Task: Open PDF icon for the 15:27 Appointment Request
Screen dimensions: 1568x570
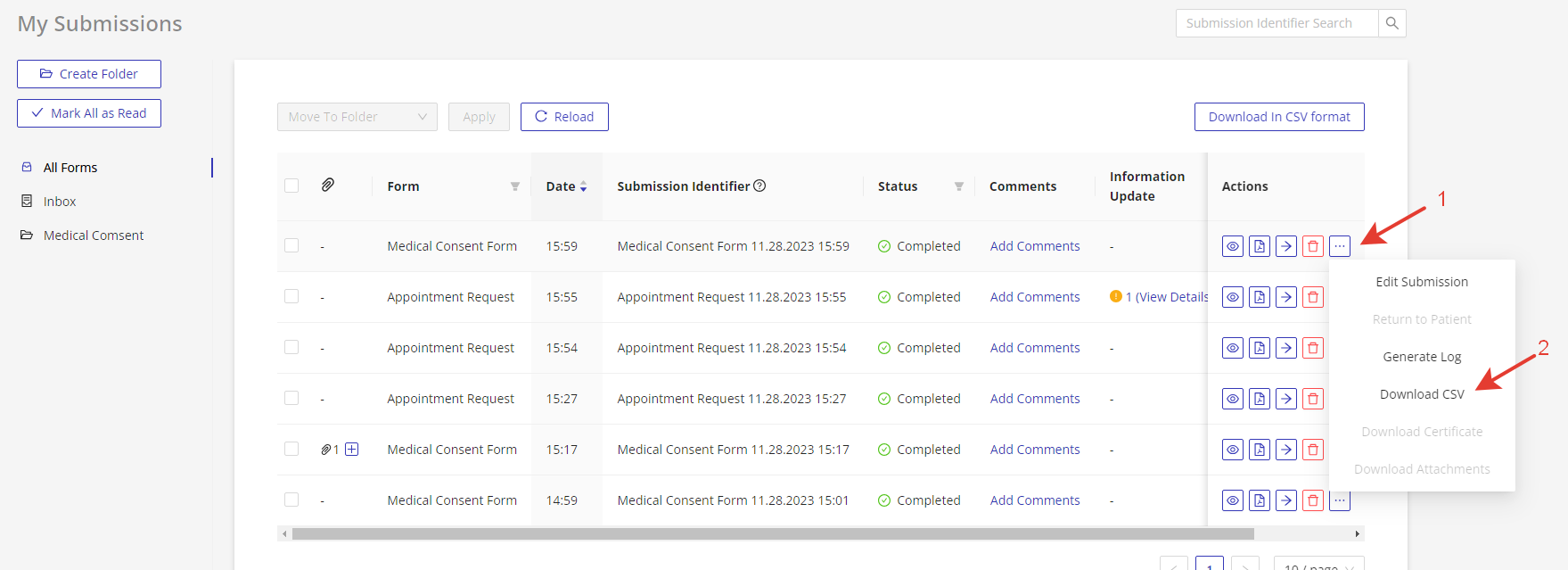Action: point(1259,399)
